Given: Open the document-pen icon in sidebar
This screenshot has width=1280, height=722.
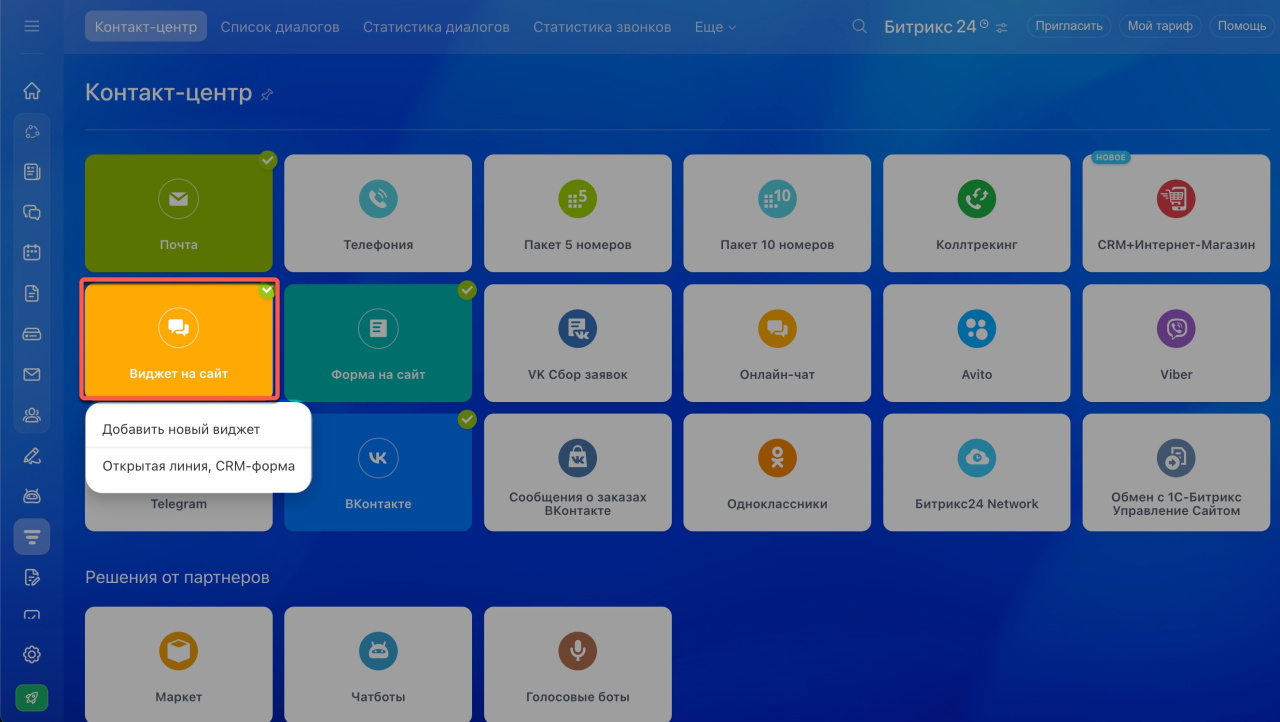Looking at the screenshot, I should 32,577.
